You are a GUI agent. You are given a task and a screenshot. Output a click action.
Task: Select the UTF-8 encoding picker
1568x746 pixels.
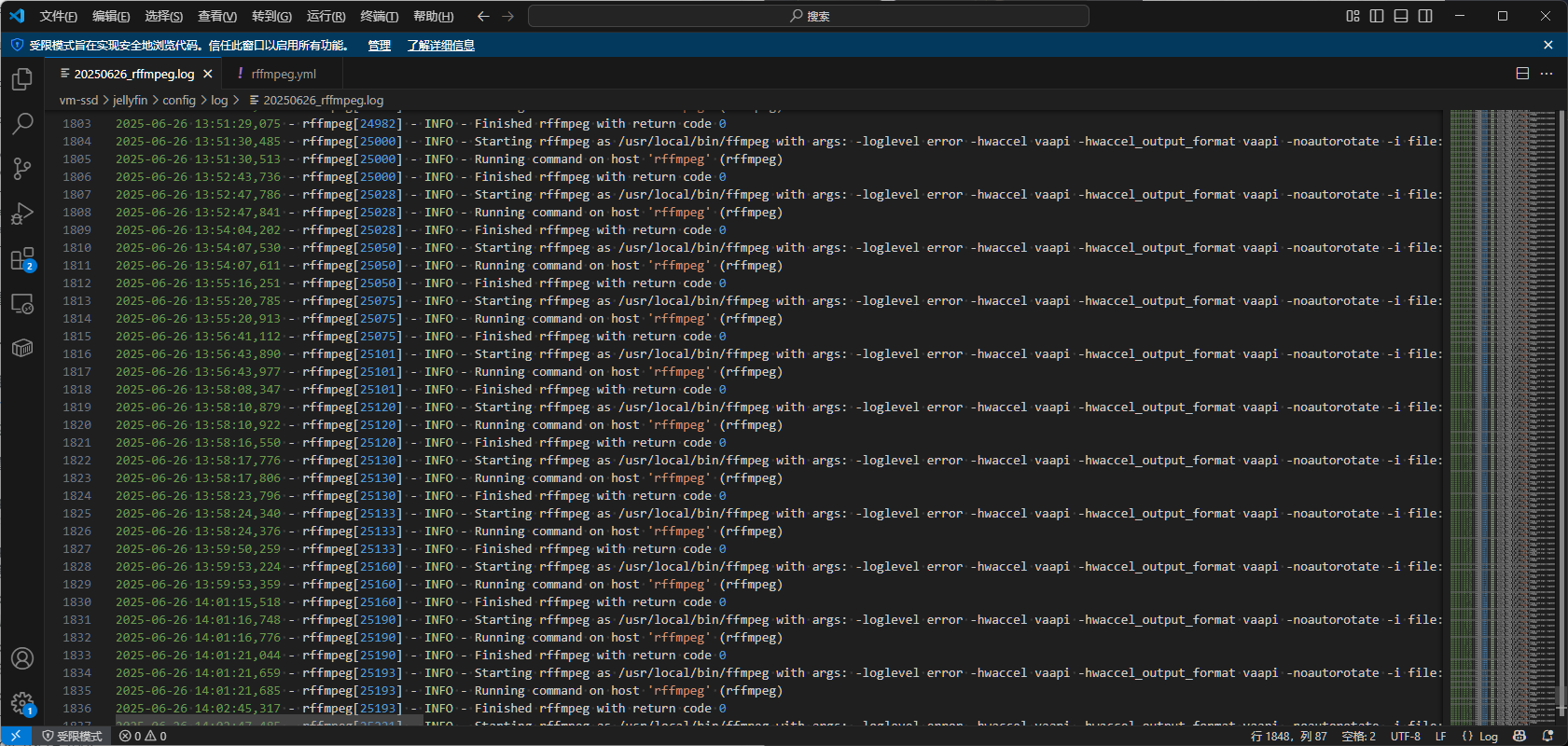tap(1405, 737)
